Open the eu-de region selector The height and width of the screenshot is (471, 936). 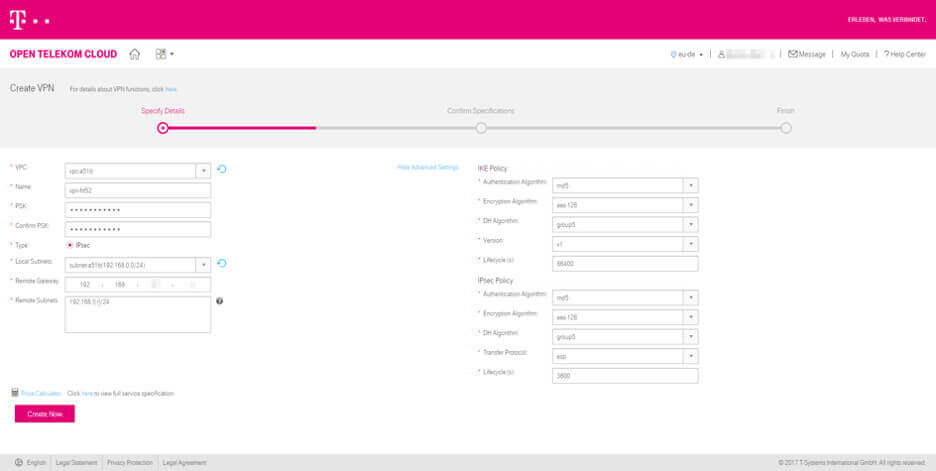pos(688,54)
